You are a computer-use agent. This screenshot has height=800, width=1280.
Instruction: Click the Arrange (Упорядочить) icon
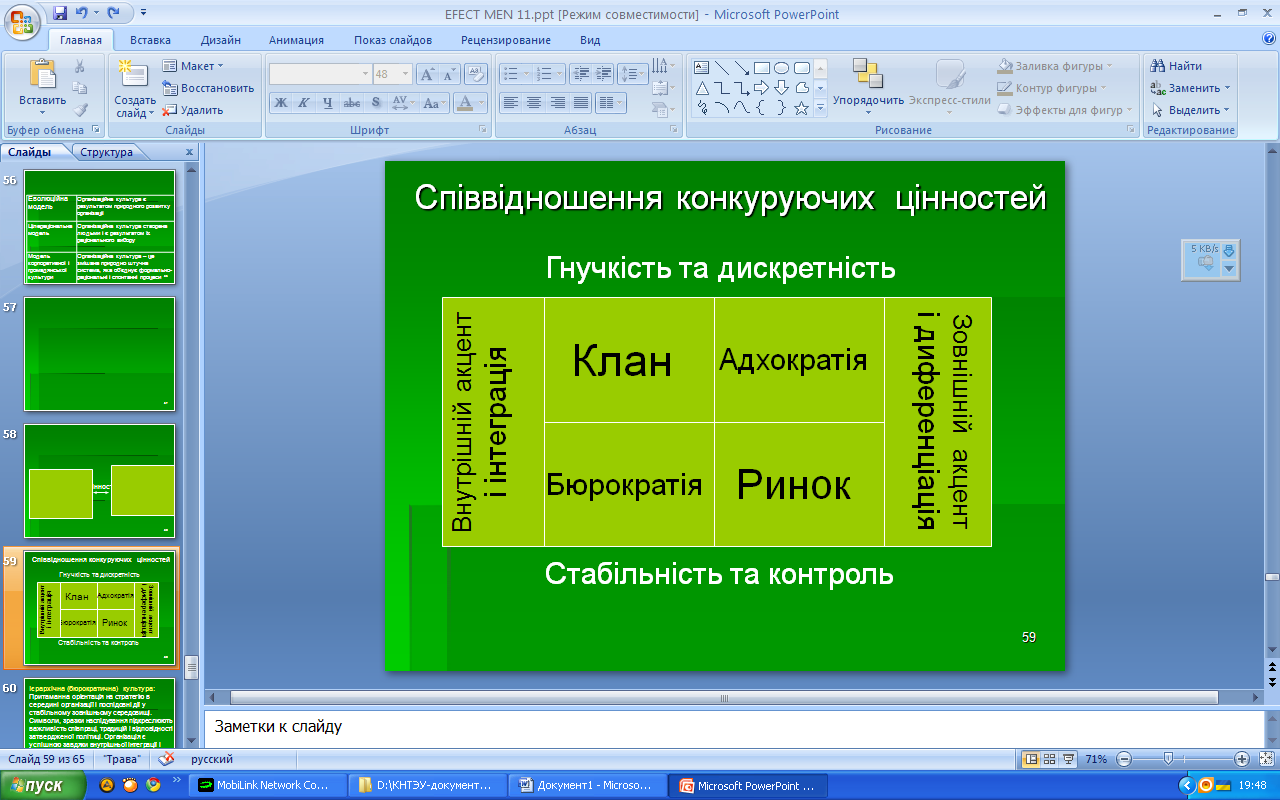[x=867, y=74]
